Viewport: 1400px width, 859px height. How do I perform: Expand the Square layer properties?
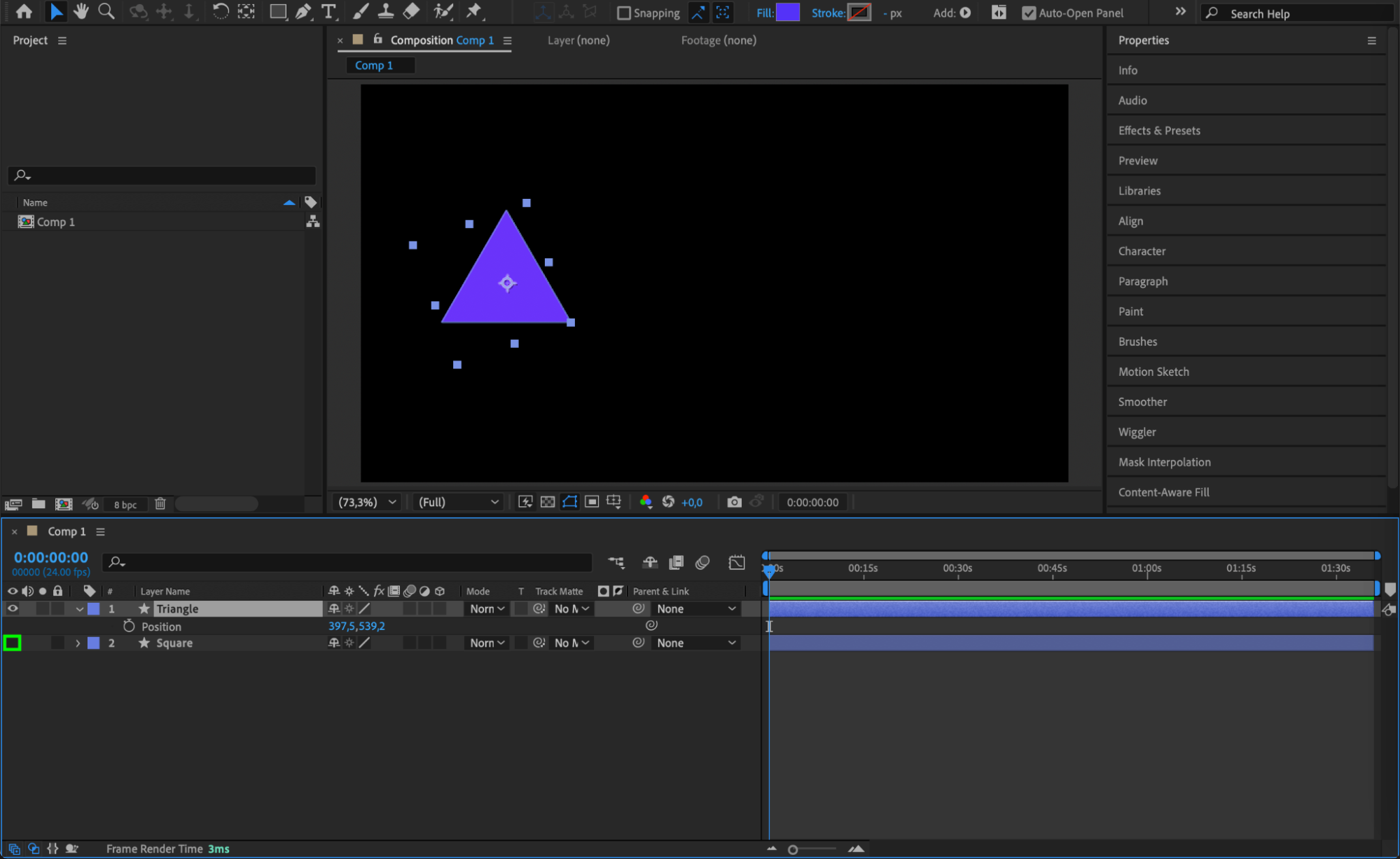coord(78,643)
